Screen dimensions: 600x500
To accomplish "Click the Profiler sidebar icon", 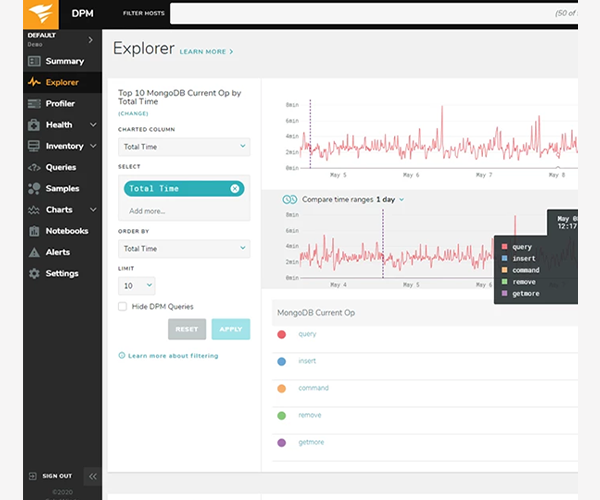I will point(34,104).
